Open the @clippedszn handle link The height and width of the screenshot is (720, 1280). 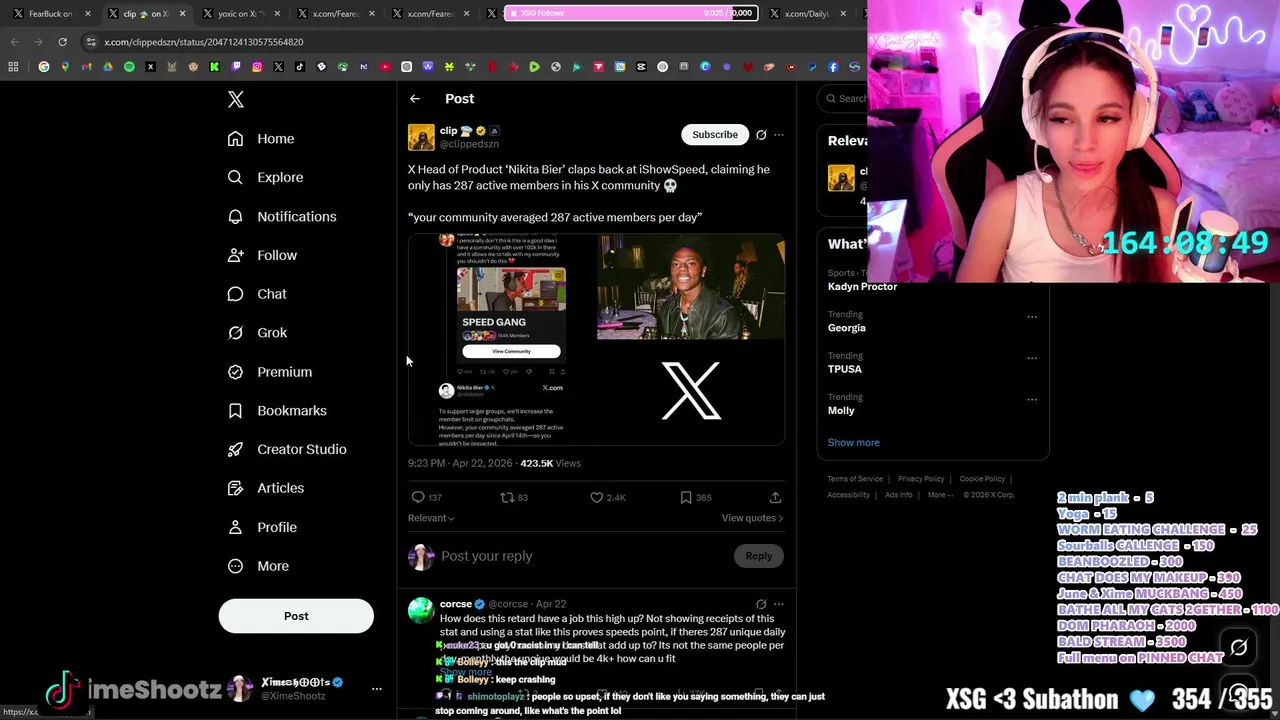[469, 144]
